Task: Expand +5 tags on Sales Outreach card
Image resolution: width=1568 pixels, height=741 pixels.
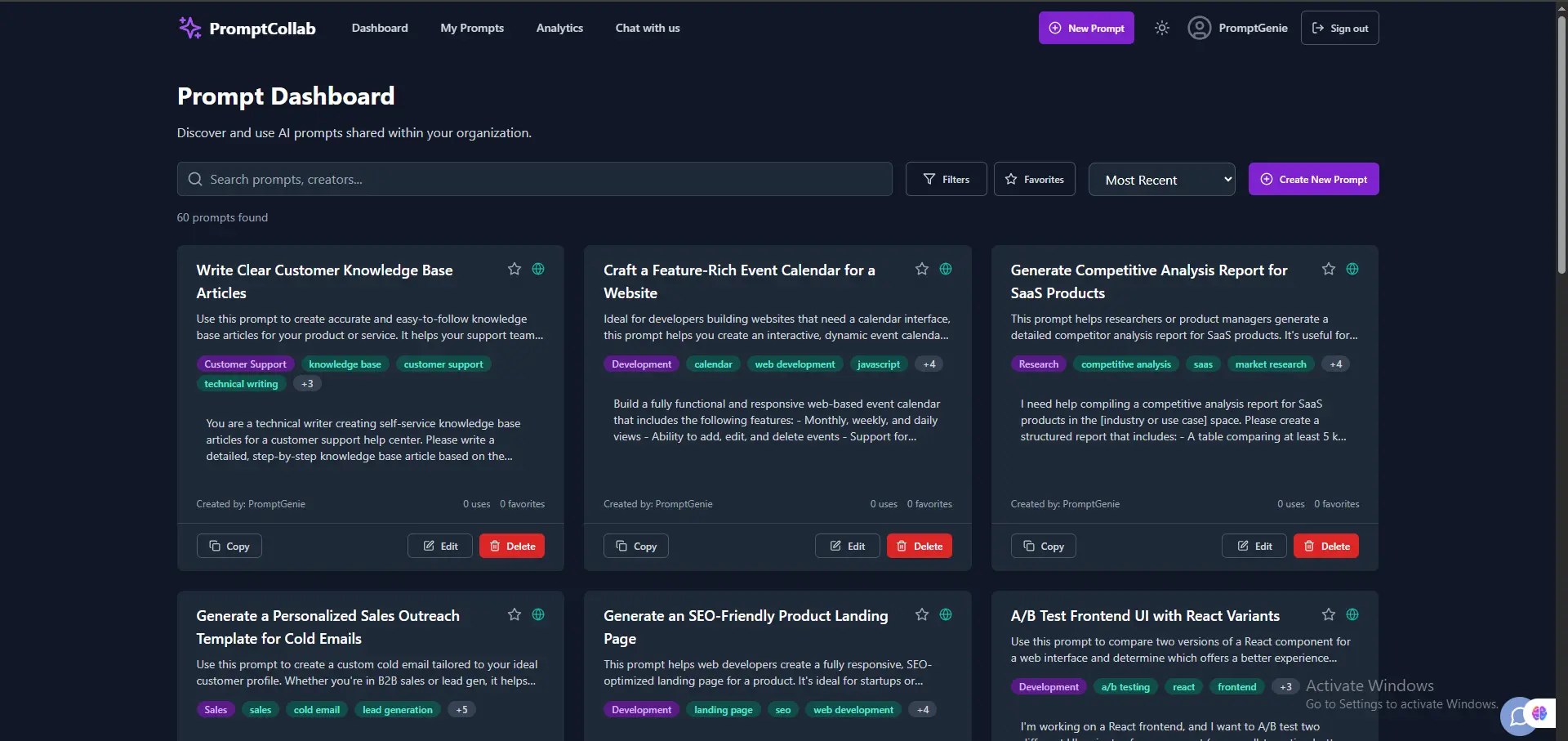Action: tap(461, 710)
